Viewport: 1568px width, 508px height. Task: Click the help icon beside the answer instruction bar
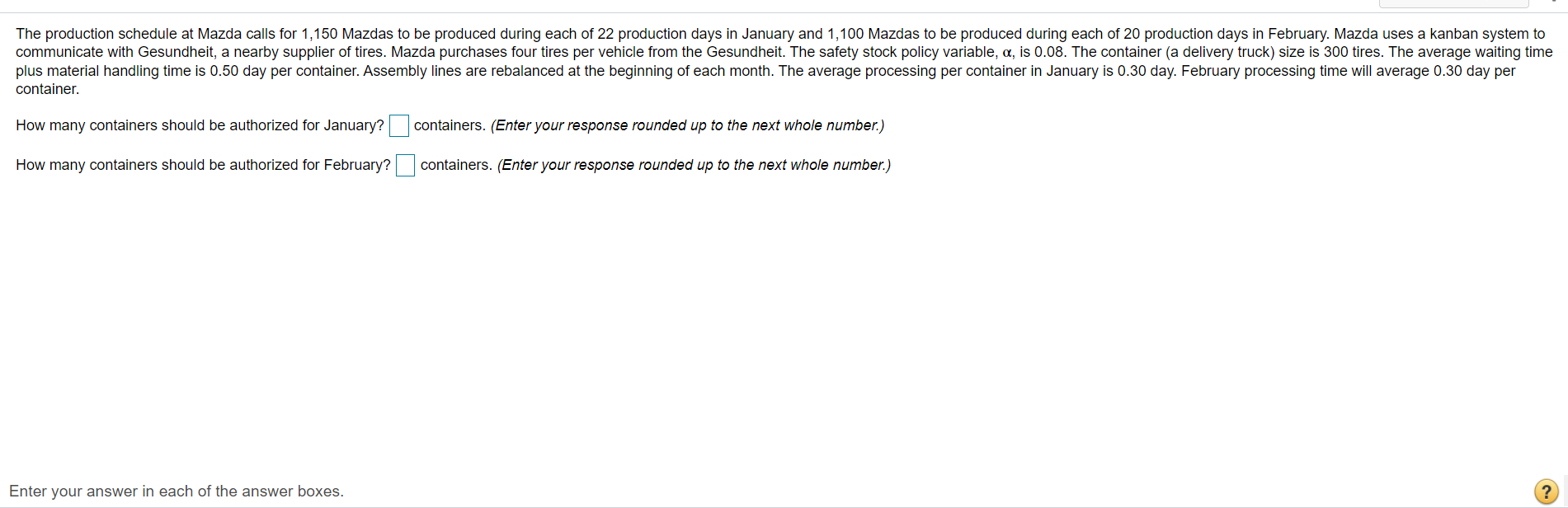pos(1547,491)
